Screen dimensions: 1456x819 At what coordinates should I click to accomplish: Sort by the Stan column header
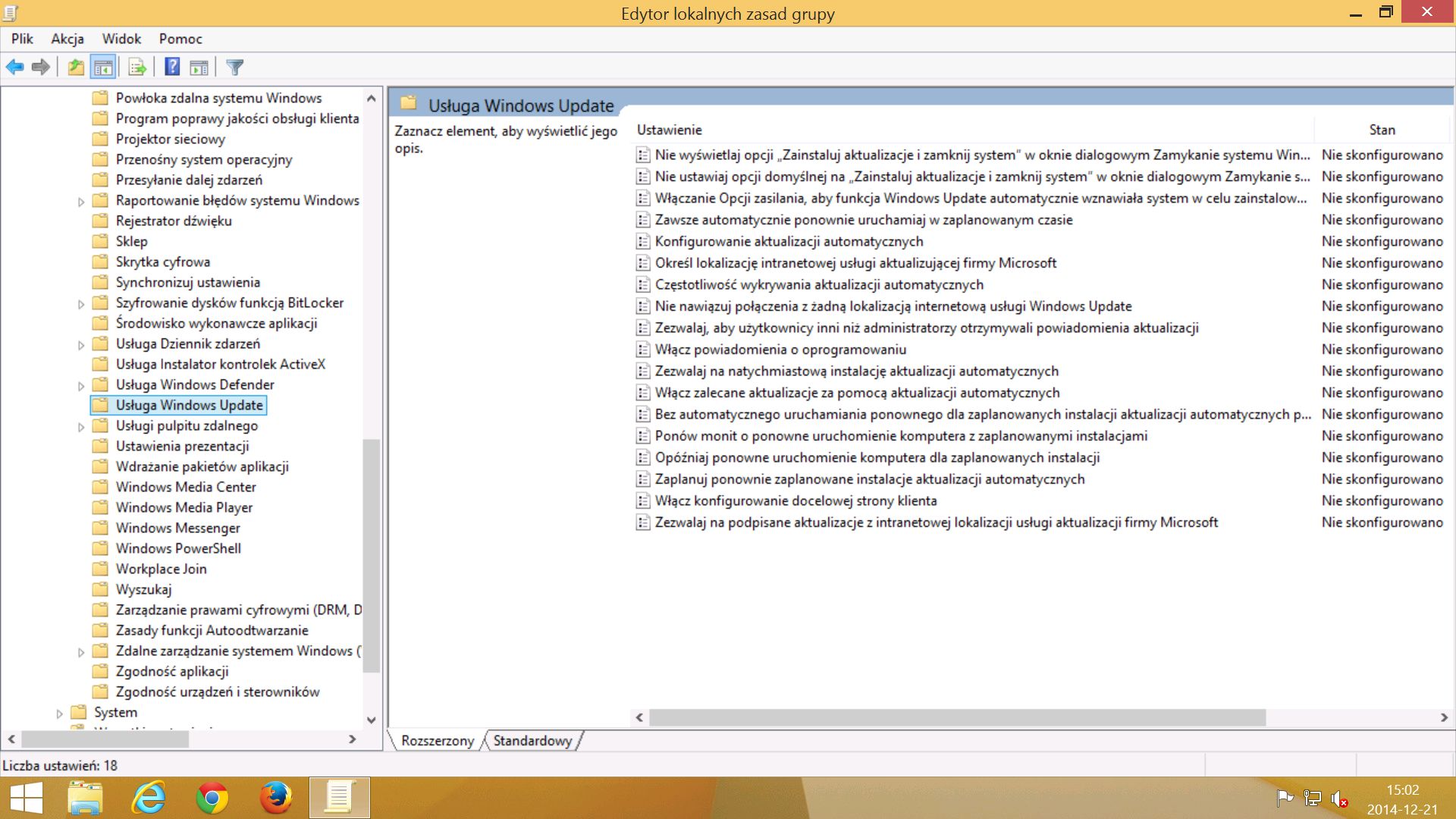1382,130
